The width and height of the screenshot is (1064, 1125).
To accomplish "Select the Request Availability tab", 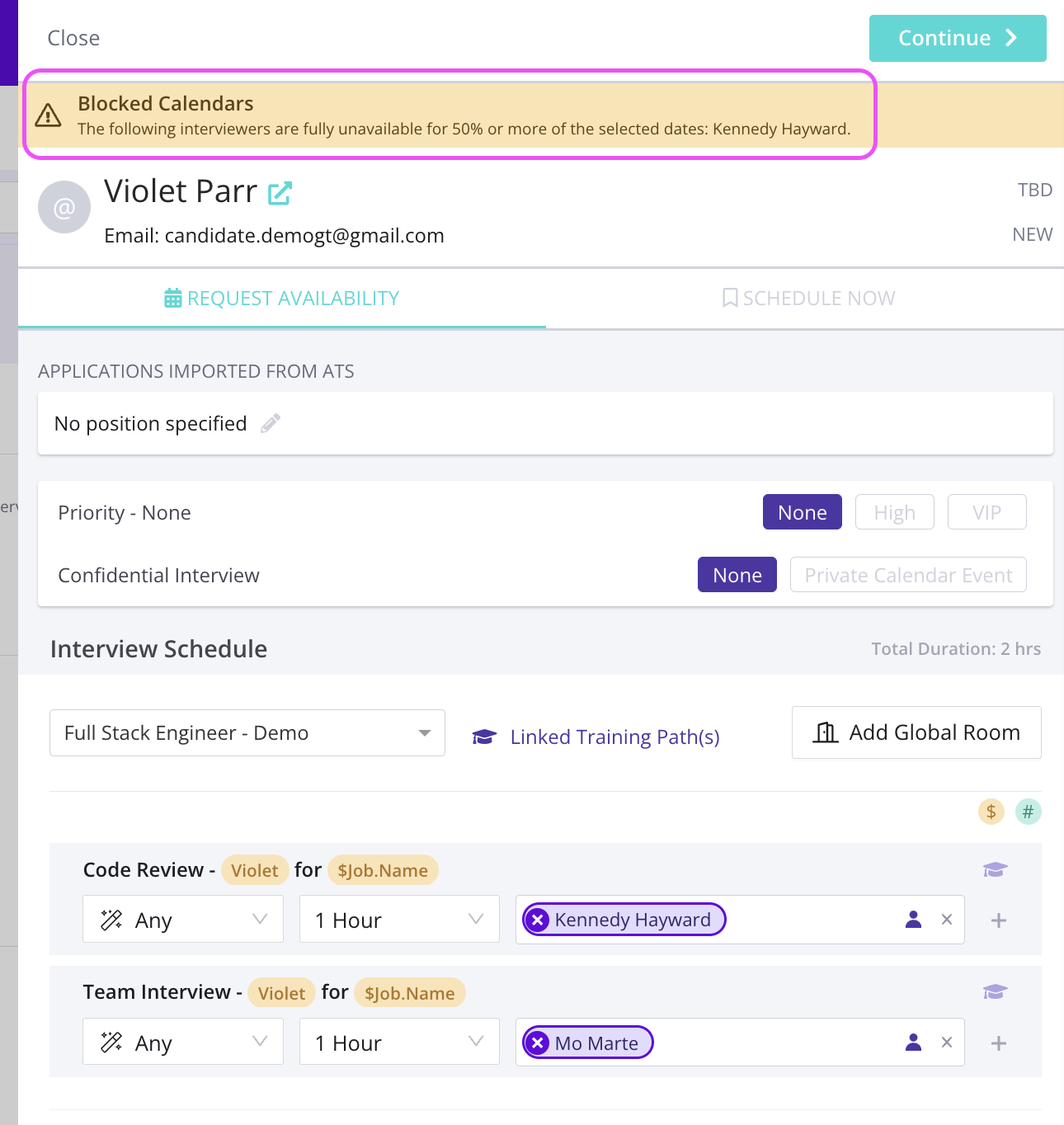I will (x=281, y=298).
